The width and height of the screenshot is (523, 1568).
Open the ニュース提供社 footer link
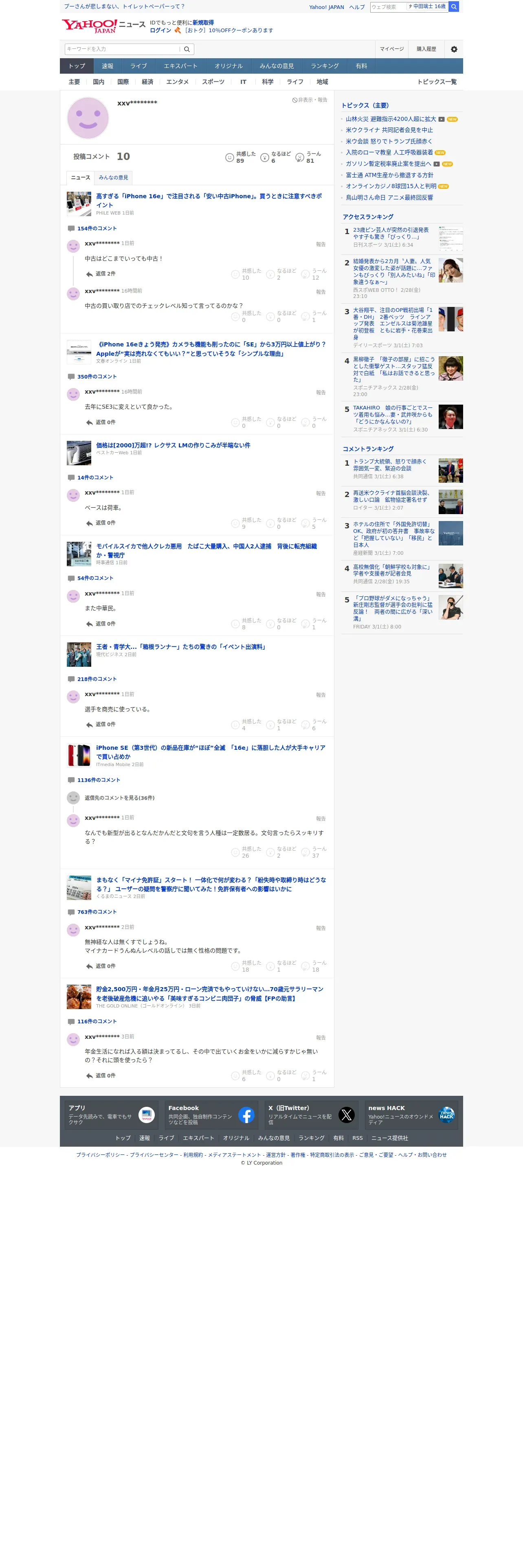(390, 1138)
